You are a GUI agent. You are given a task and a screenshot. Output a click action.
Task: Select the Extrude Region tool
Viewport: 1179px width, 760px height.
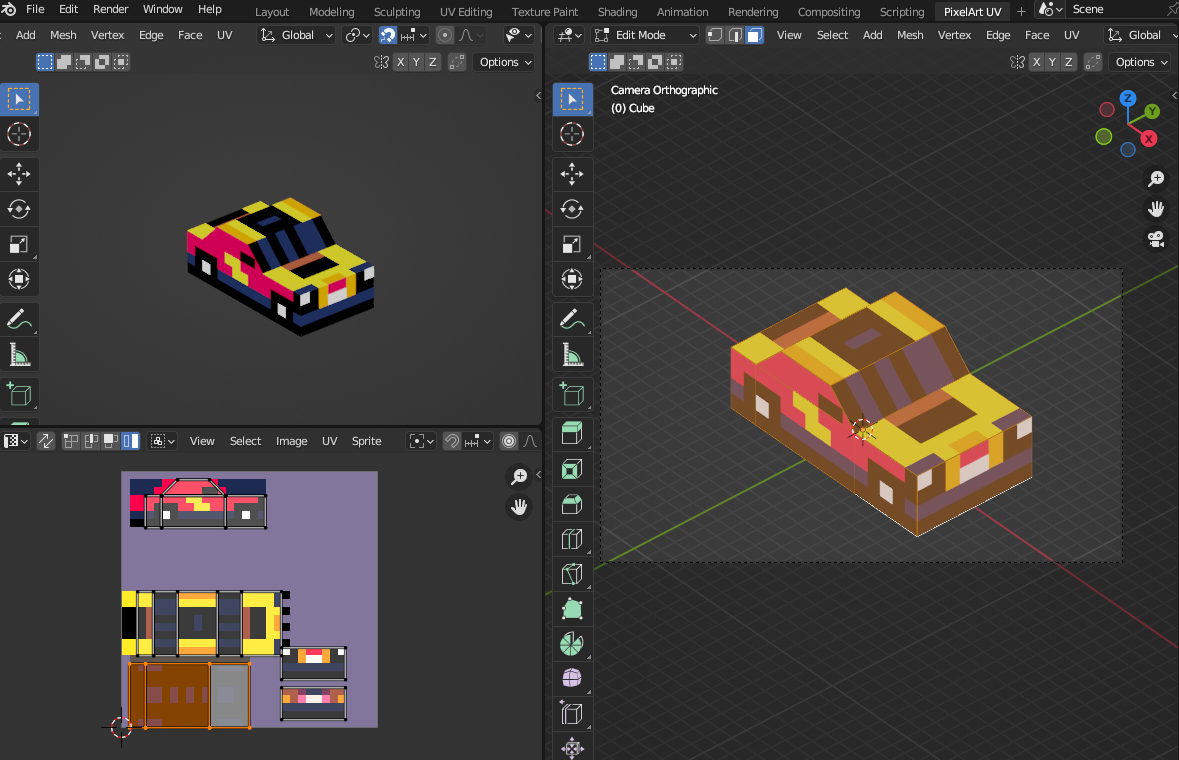click(x=572, y=433)
